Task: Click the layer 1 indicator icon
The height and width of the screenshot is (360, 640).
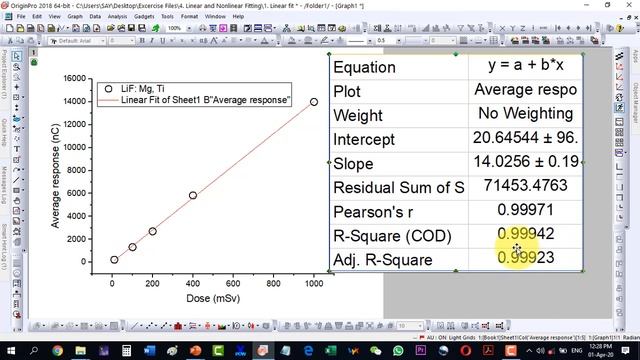Action: [x=33, y=52]
